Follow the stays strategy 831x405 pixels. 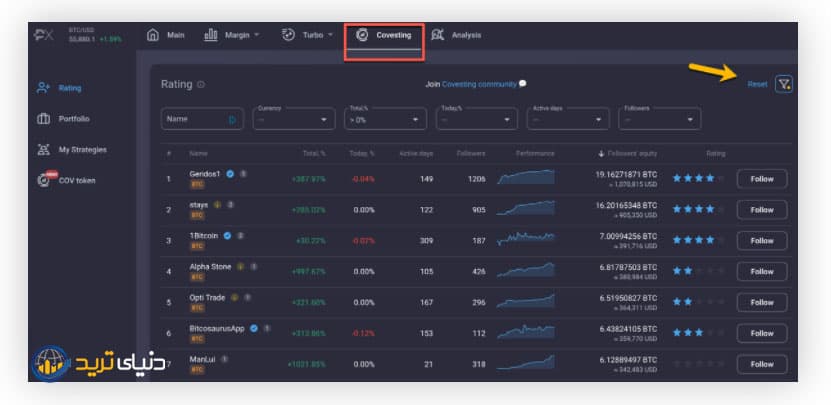click(762, 209)
